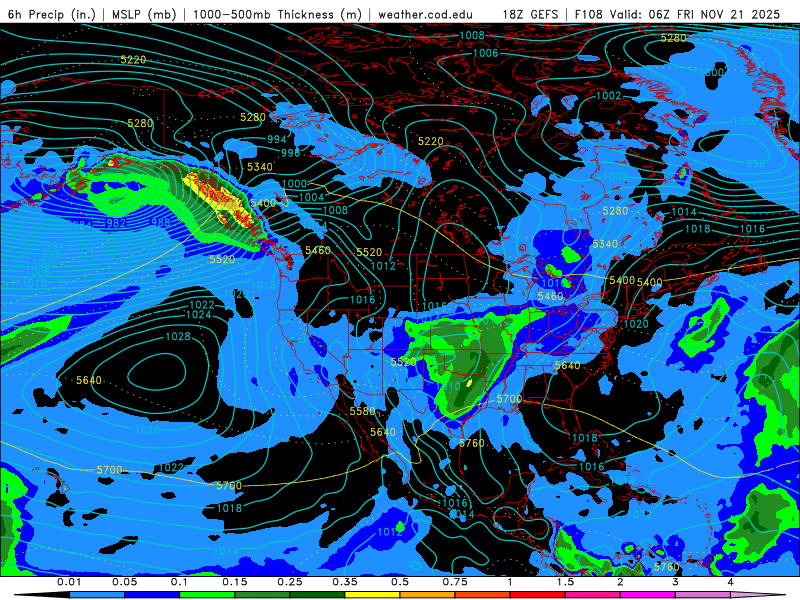This screenshot has width=800, height=600.
Task: Click the '1006' isobar label below '1008' at top
Action: 485,54
